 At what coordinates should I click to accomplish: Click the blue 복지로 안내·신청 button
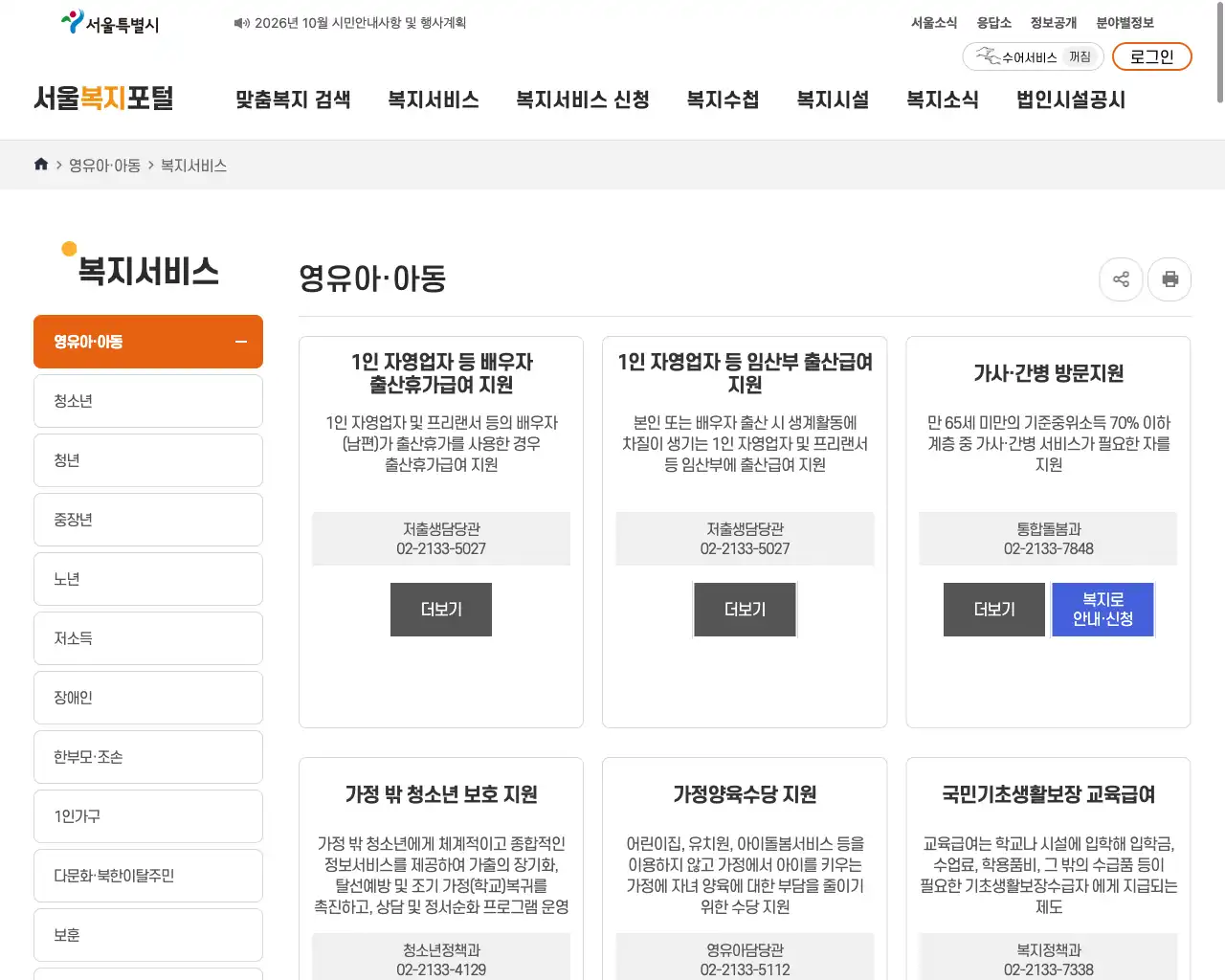pyautogui.click(x=1102, y=610)
